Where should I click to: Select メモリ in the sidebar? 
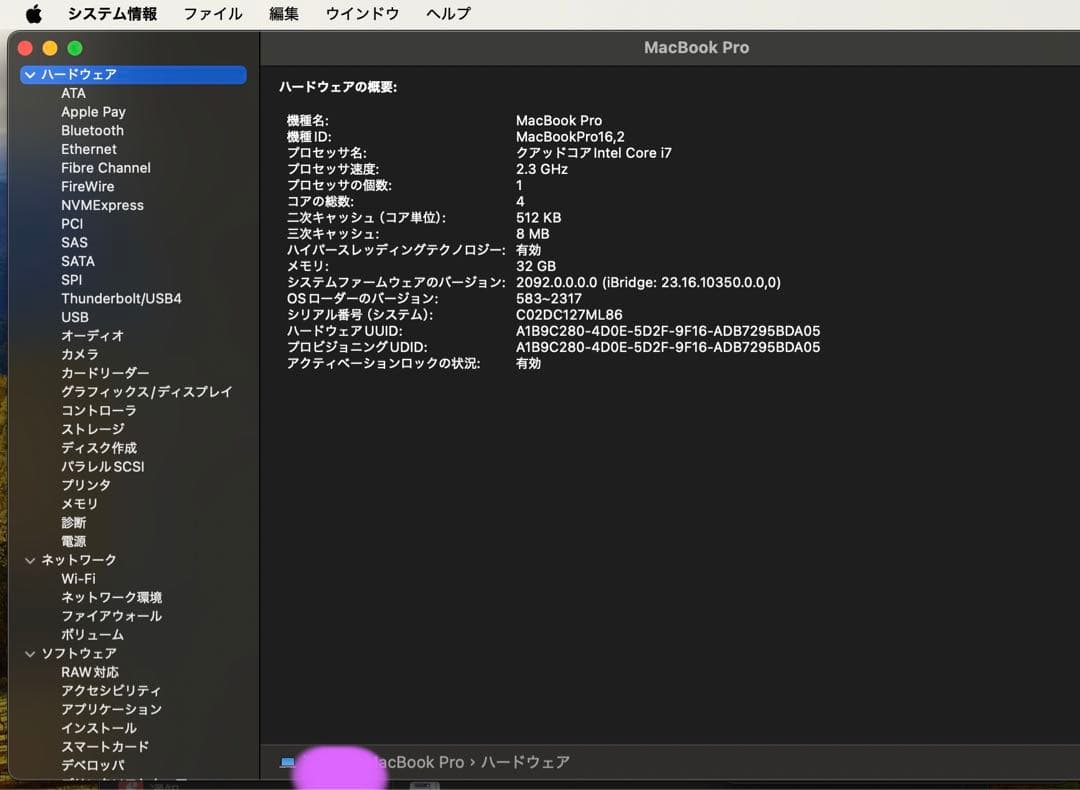[79, 503]
